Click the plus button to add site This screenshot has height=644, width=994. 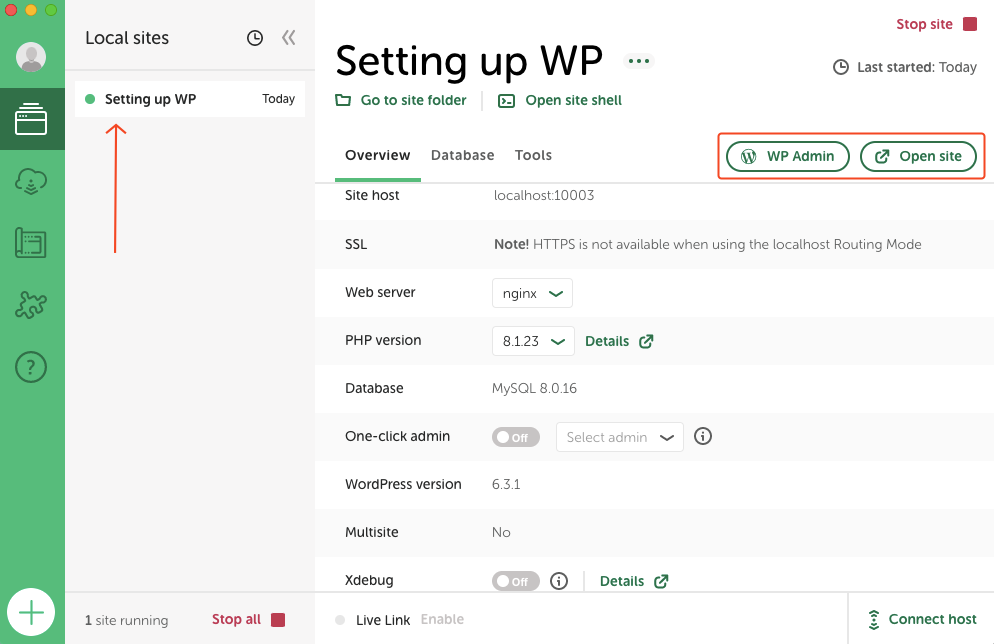(x=31, y=612)
